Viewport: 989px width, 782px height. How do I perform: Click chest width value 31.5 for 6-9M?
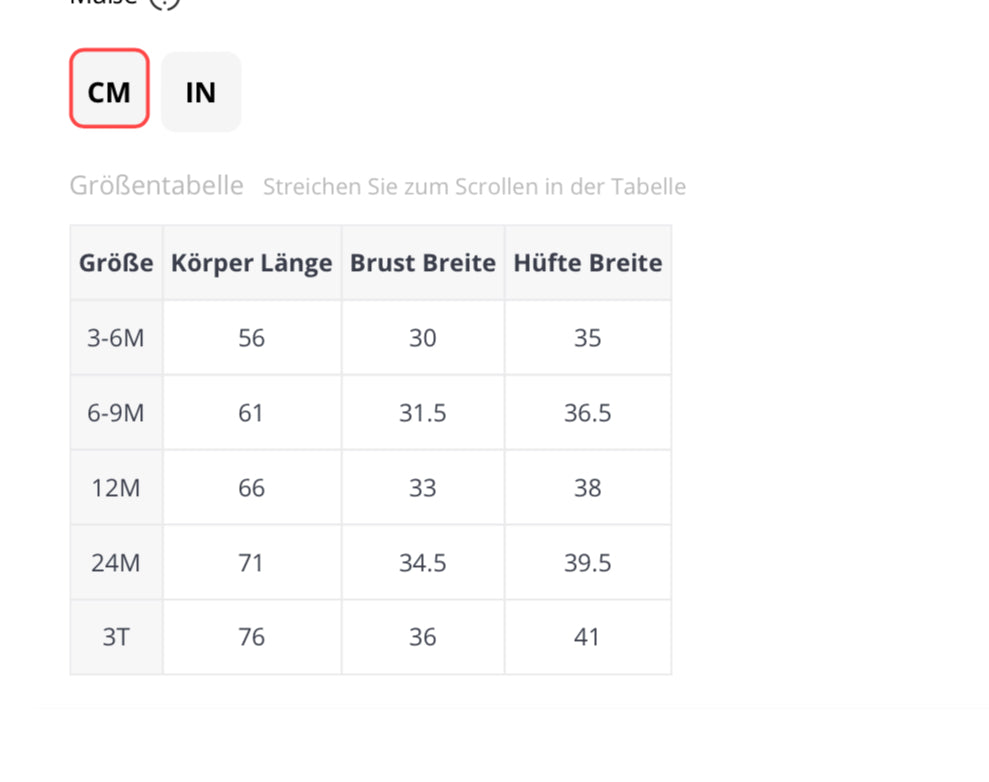[x=422, y=413]
